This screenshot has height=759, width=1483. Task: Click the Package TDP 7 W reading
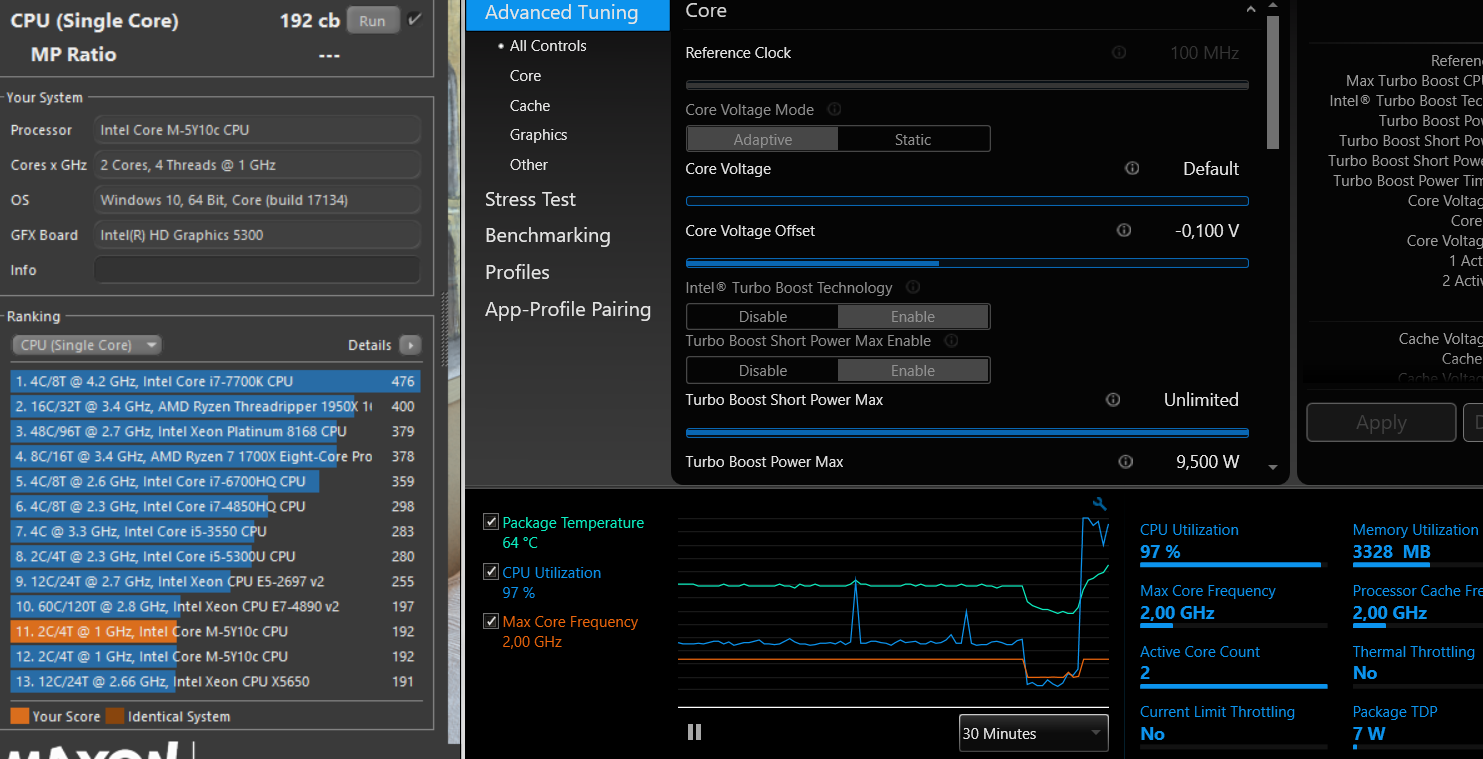(x=1369, y=733)
